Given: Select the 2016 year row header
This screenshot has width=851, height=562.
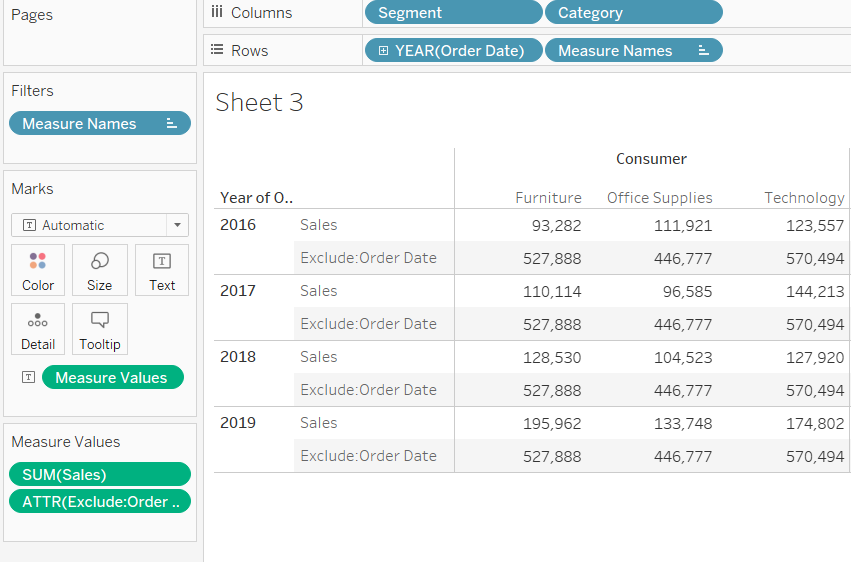Looking at the screenshot, I should (238, 225).
